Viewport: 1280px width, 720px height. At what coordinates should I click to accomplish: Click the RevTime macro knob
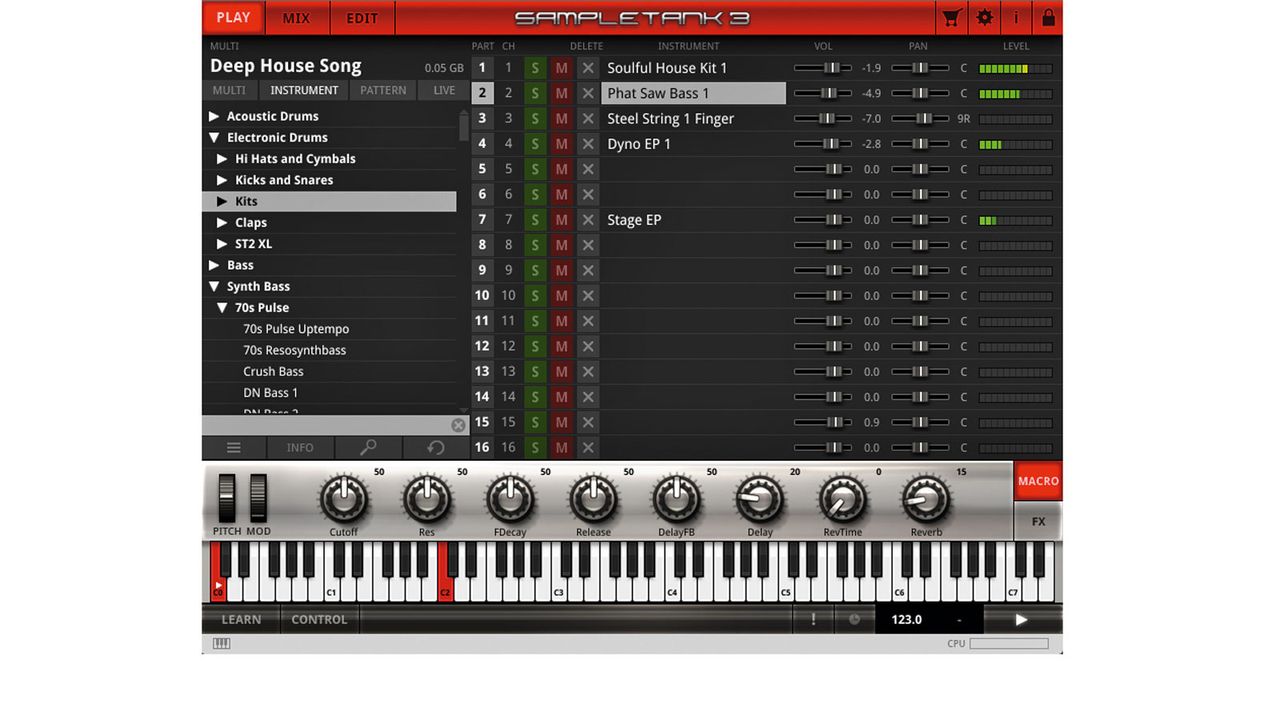point(843,497)
